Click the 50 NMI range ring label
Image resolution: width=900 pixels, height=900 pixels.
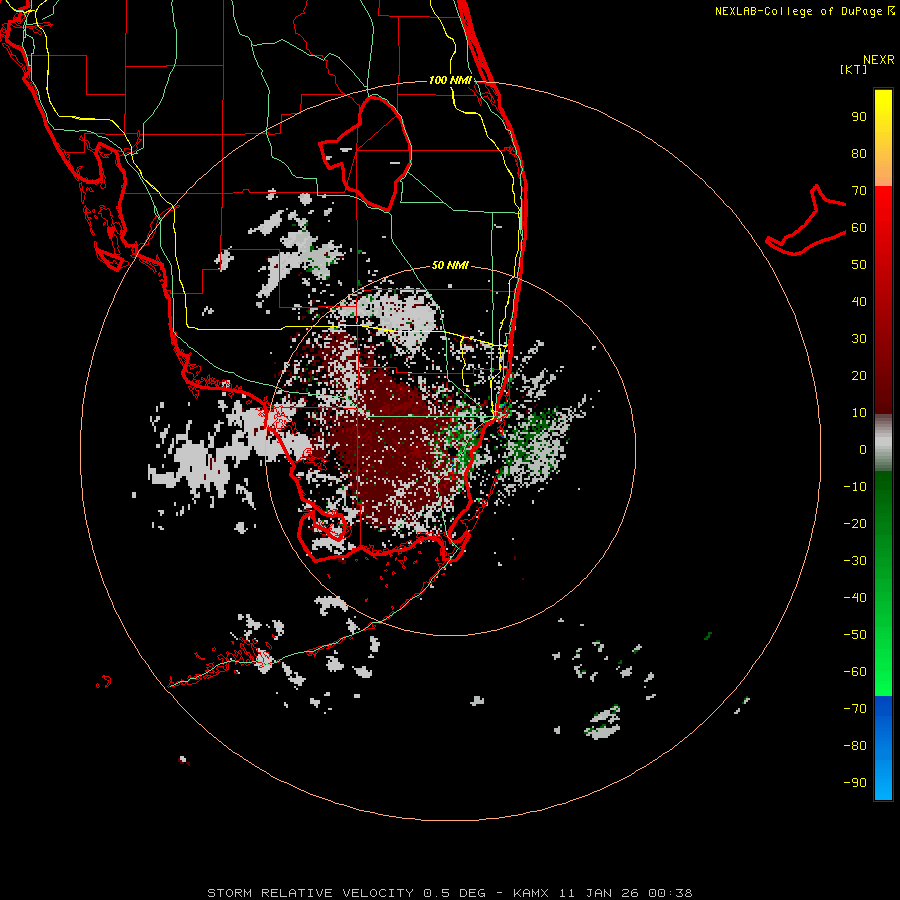click(450, 265)
